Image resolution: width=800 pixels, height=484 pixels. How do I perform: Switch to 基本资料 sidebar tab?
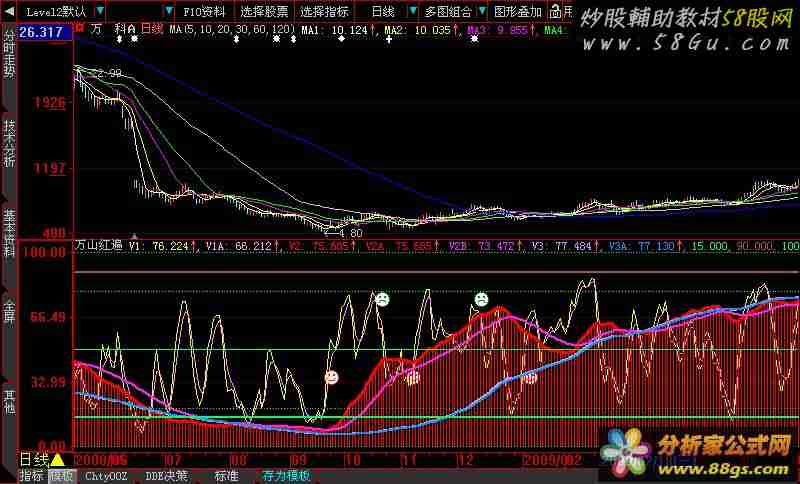click(x=9, y=232)
